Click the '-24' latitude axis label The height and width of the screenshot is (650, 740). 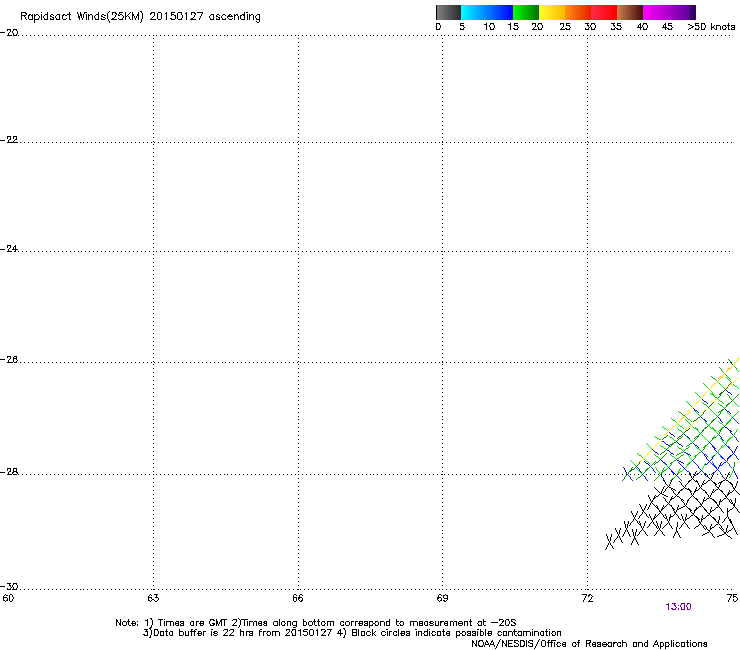tap(9, 248)
